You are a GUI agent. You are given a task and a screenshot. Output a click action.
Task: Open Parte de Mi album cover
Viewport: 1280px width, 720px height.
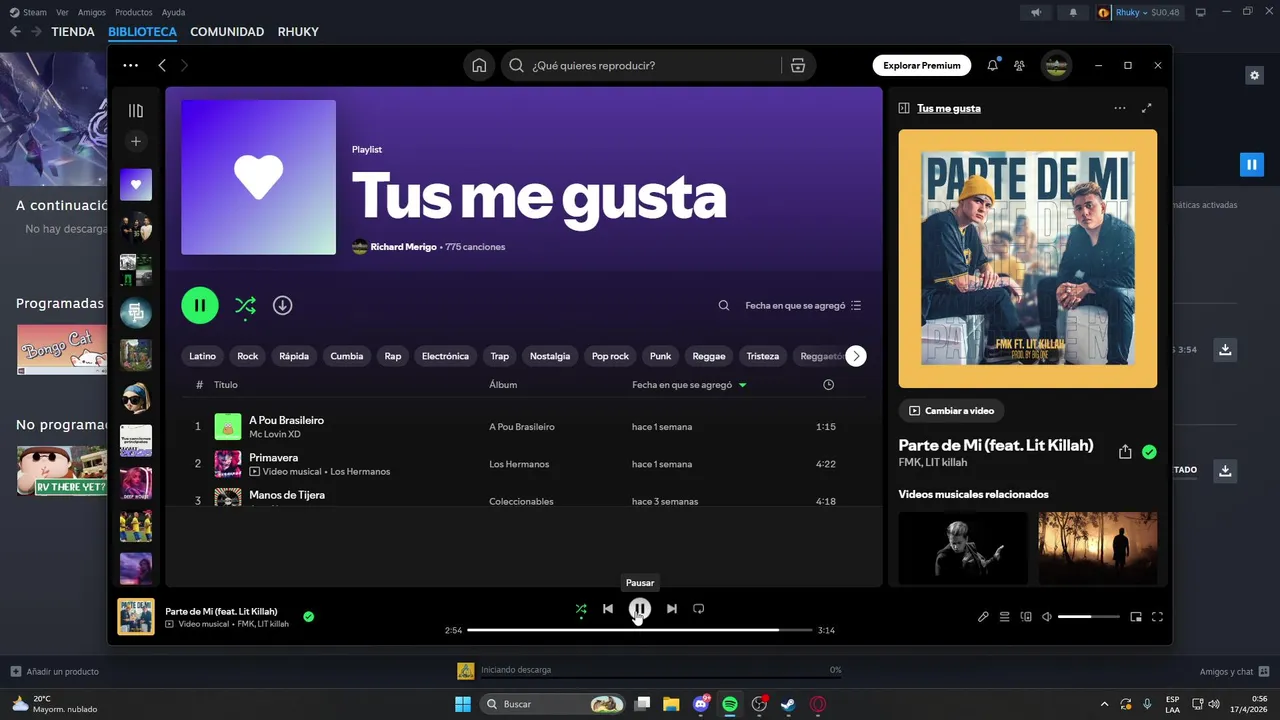coord(1028,259)
